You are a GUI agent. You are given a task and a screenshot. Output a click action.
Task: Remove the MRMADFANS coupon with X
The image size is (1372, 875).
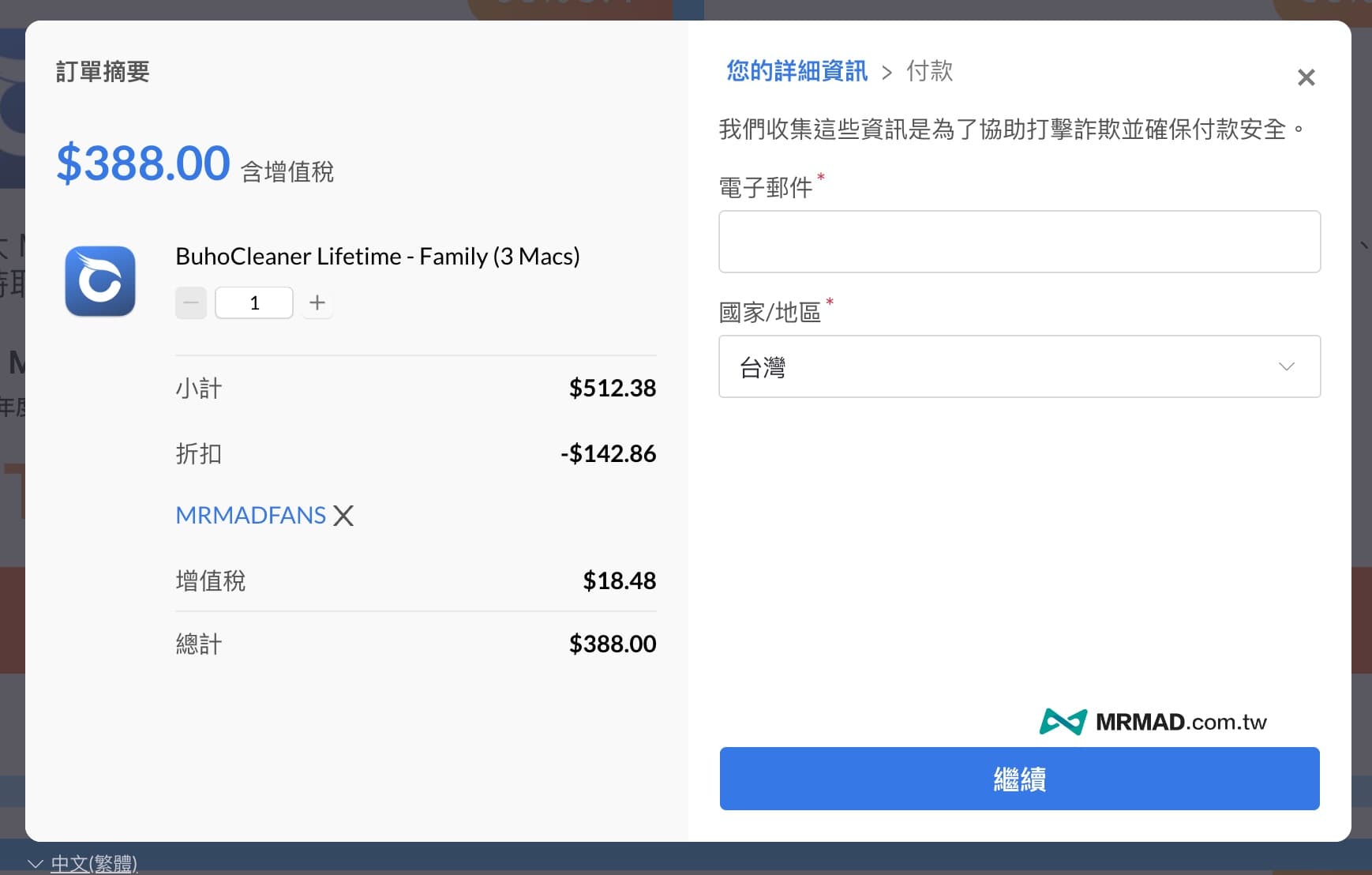coord(343,516)
